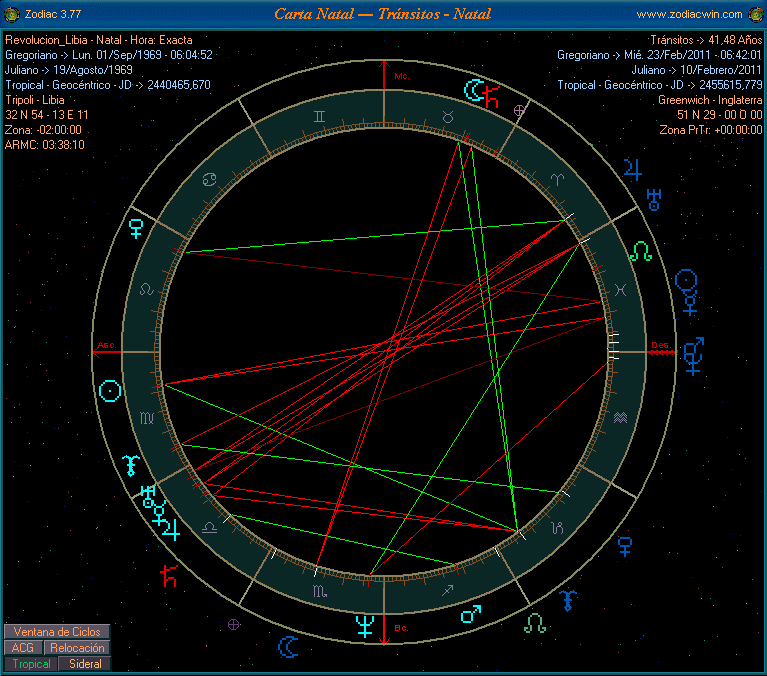Select the cyan natal Pluto glyph near Virgo
The height and width of the screenshot is (676, 767).
(131, 465)
